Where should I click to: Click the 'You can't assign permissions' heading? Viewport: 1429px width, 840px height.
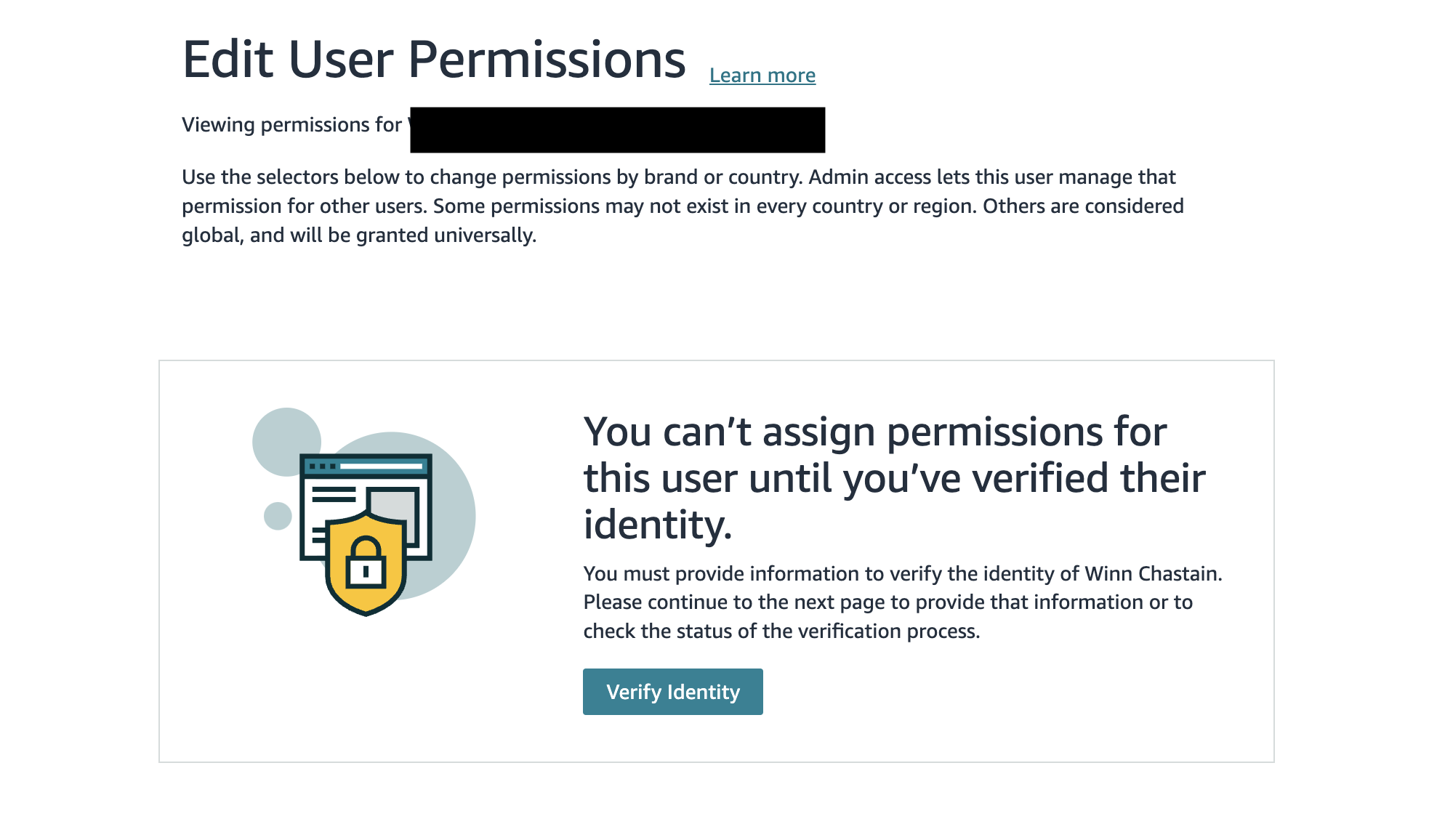895,478
